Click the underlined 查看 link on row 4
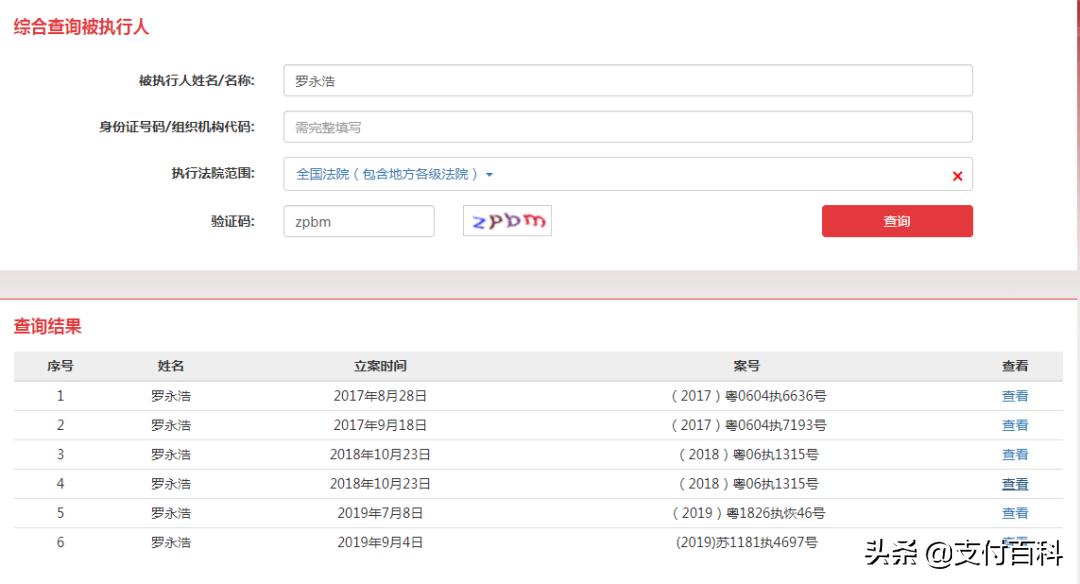This screenshot has width=1080, height=584. click(1015, 483)
